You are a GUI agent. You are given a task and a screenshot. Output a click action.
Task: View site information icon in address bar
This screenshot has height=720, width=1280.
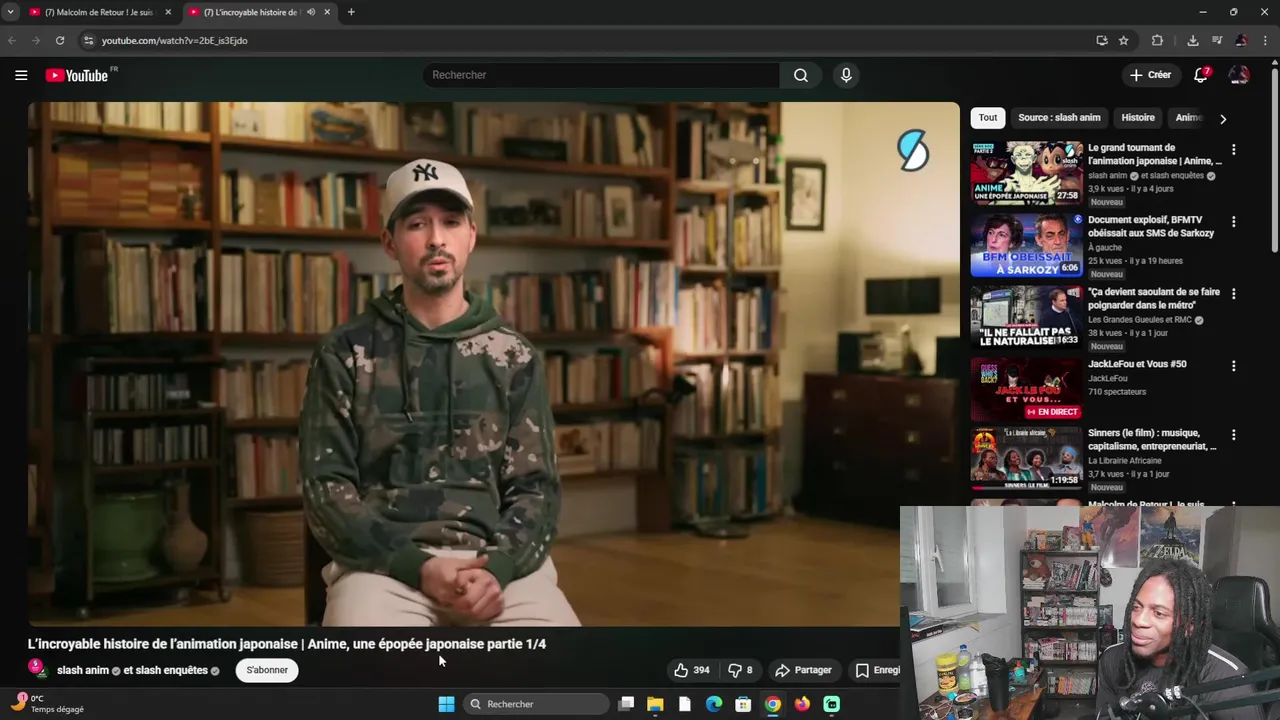click(x=88, y=40)
